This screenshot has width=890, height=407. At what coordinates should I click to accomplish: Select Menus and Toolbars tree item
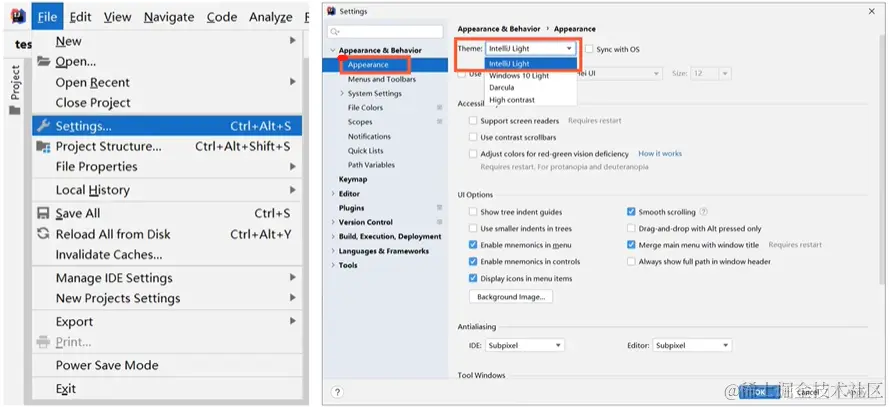coord(381,79)
